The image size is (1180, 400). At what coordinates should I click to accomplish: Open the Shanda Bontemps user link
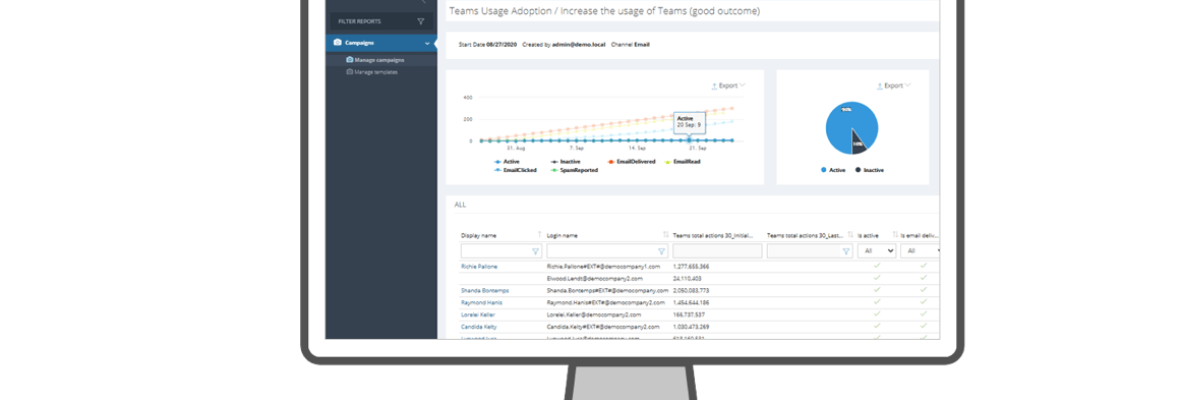pos(485,290)
